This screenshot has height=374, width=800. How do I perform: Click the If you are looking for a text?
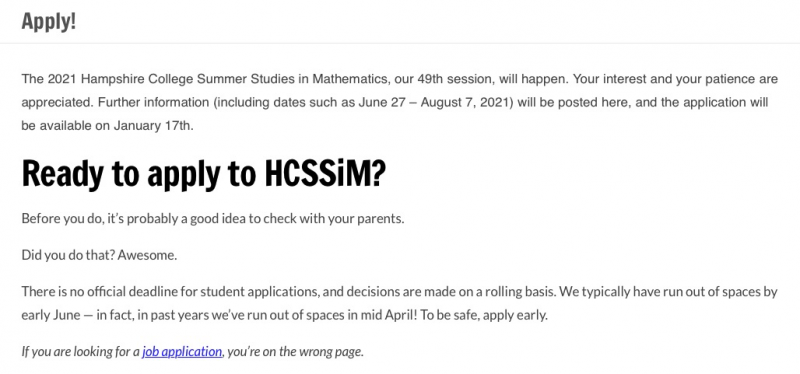(x=81, y=352)
